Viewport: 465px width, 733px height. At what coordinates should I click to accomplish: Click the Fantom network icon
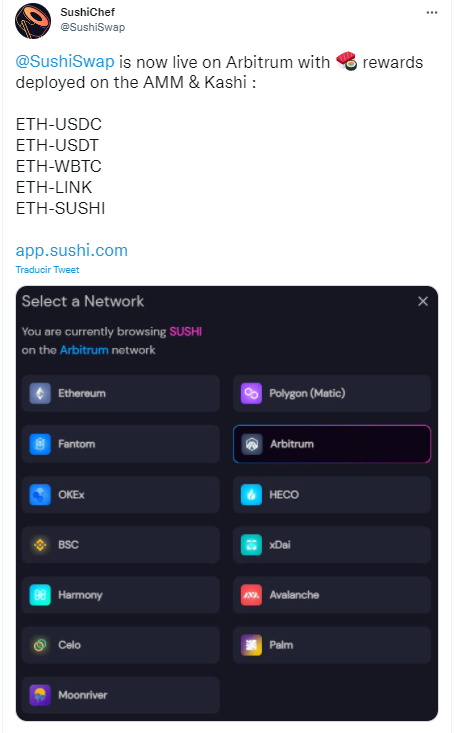pyautogui.click(x=40, y=444)
